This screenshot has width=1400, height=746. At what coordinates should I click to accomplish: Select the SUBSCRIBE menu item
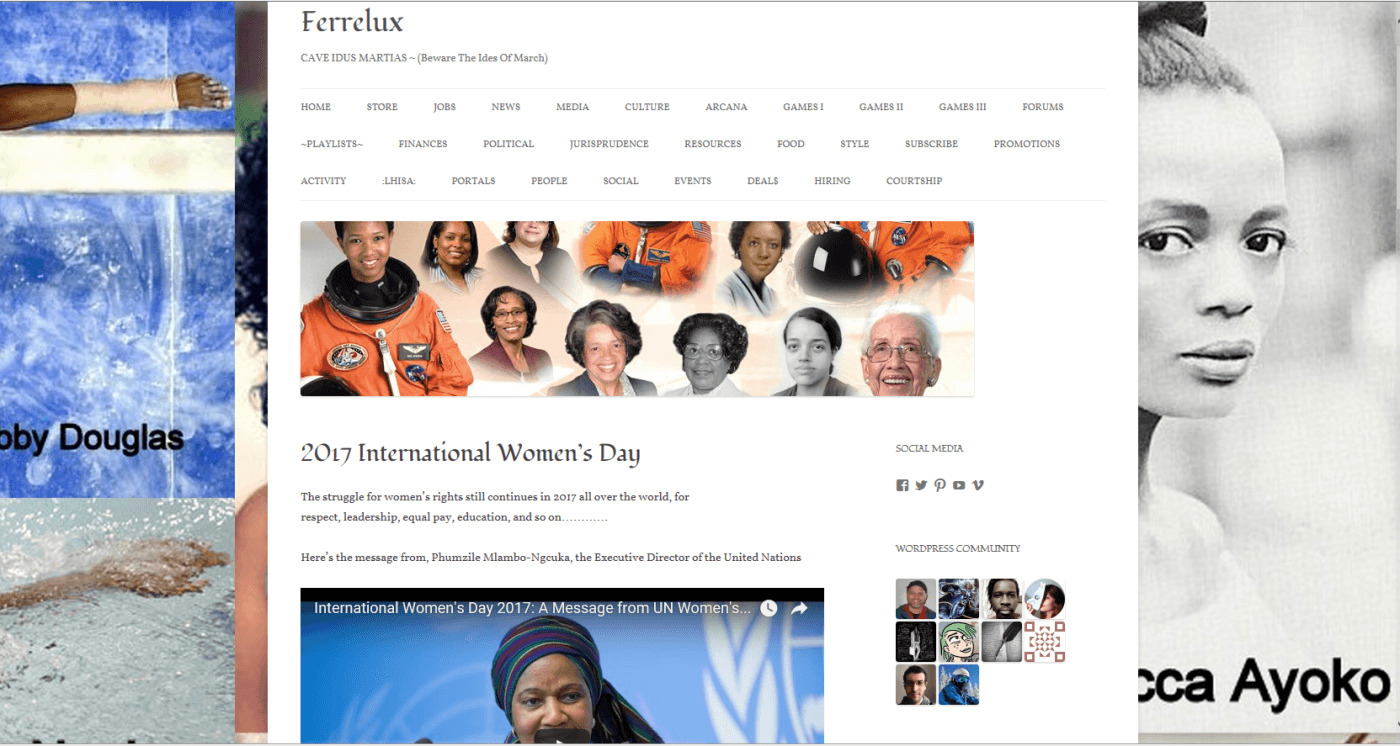[x=931, y=144]
